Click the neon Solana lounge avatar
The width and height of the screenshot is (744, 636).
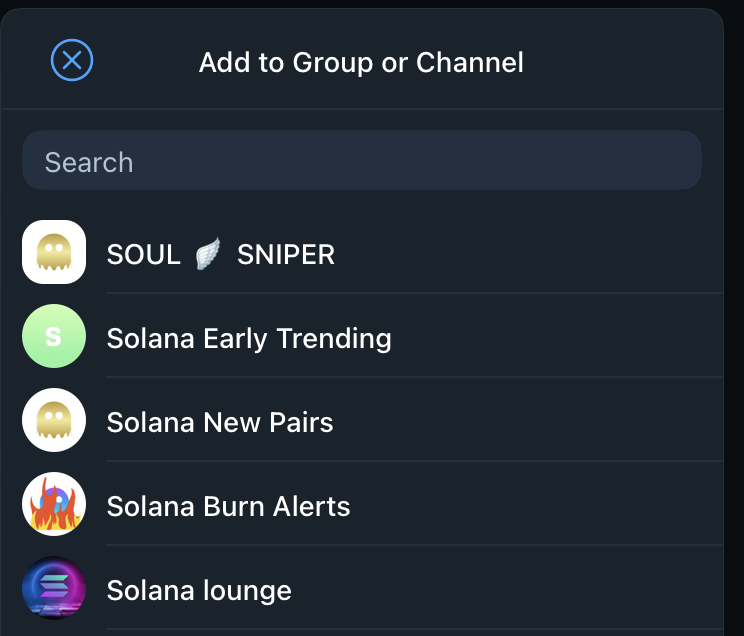pos(54,589)
